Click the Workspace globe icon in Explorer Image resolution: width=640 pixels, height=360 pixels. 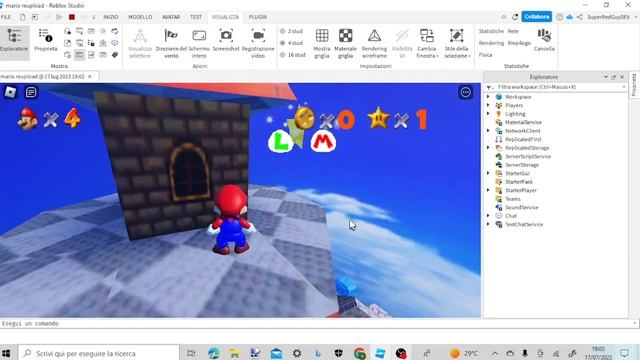click(x=498, y=97)
